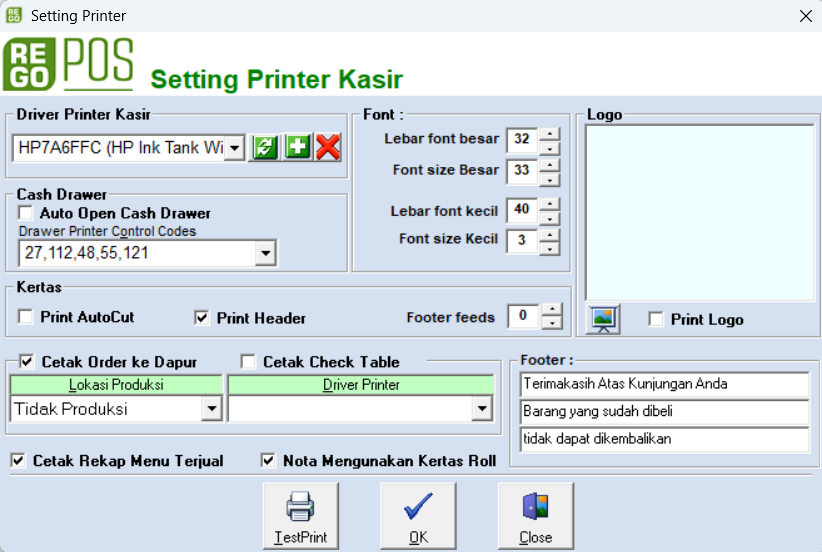This screenshot has height=552, width=822.
Task: Click the browse logo image icon
Action: pos(603,319)
